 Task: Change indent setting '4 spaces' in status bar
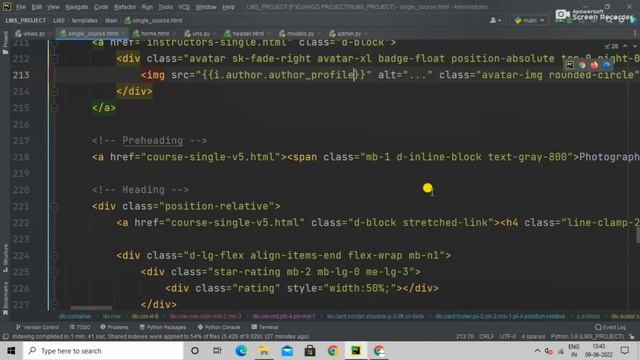tap(533, 337)
